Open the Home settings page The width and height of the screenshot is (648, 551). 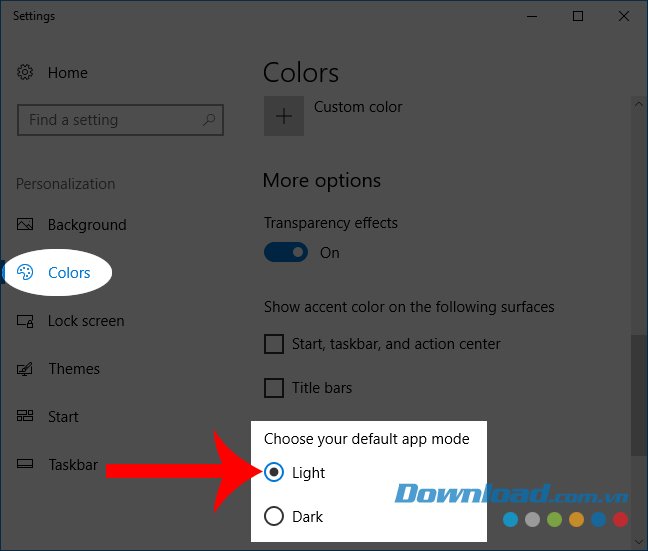click(67, 73)
